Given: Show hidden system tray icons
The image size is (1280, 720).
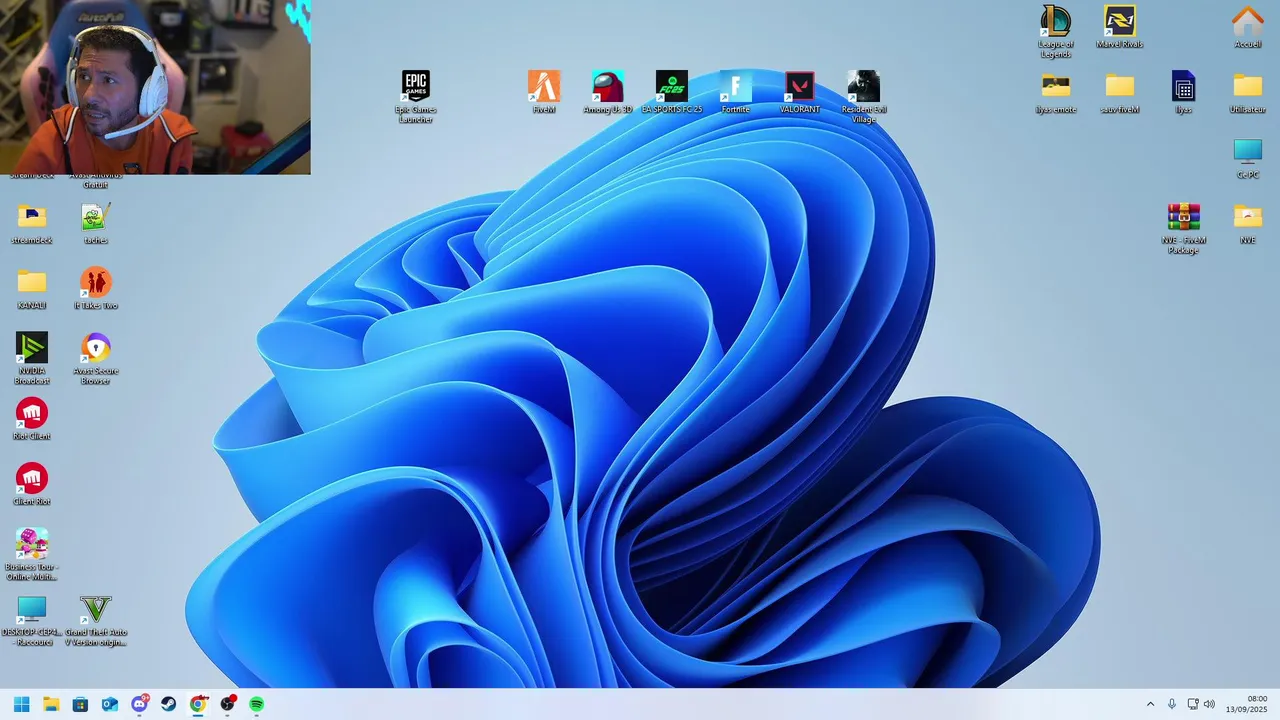Looking at the screenshot, I should click(x=1150, y=704).
